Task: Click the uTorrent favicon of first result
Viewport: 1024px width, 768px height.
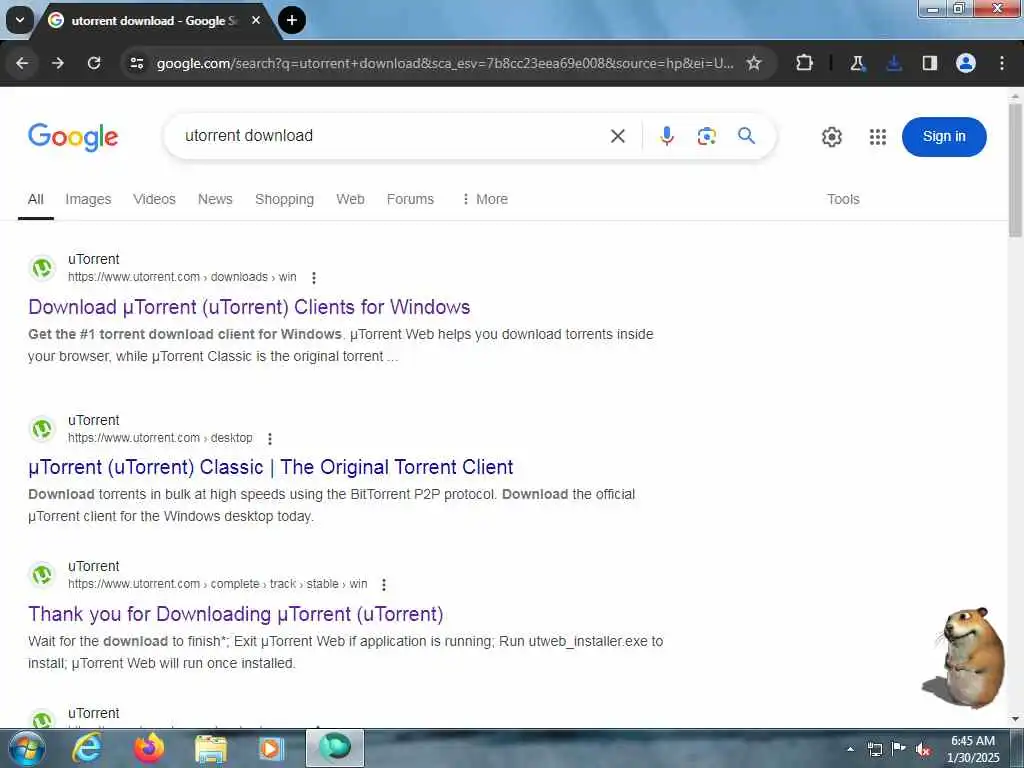Action: 42,268
